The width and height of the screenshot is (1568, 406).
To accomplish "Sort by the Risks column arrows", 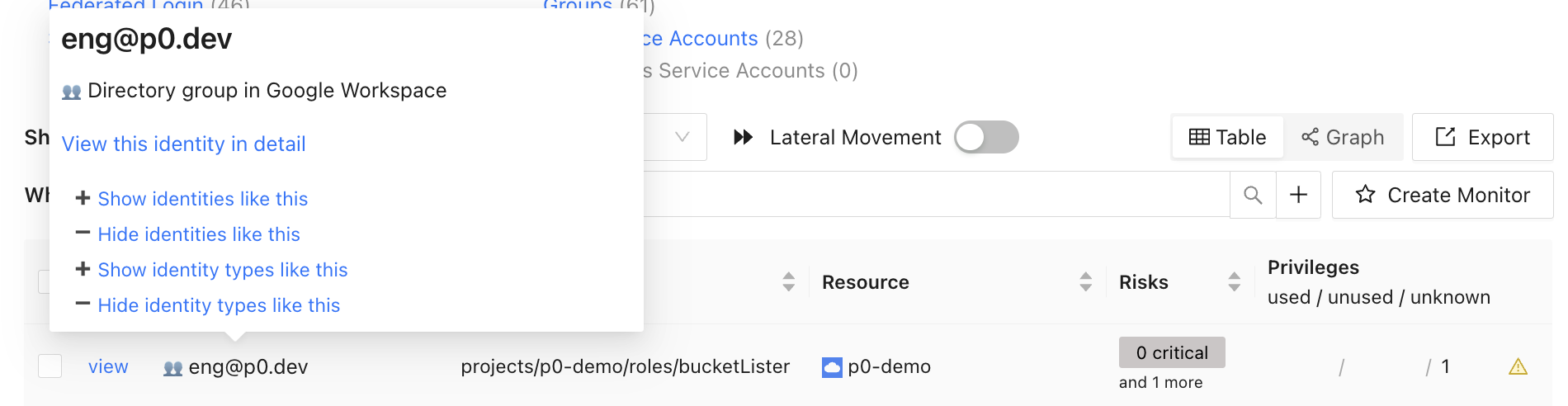I will tap(1234, 282).
